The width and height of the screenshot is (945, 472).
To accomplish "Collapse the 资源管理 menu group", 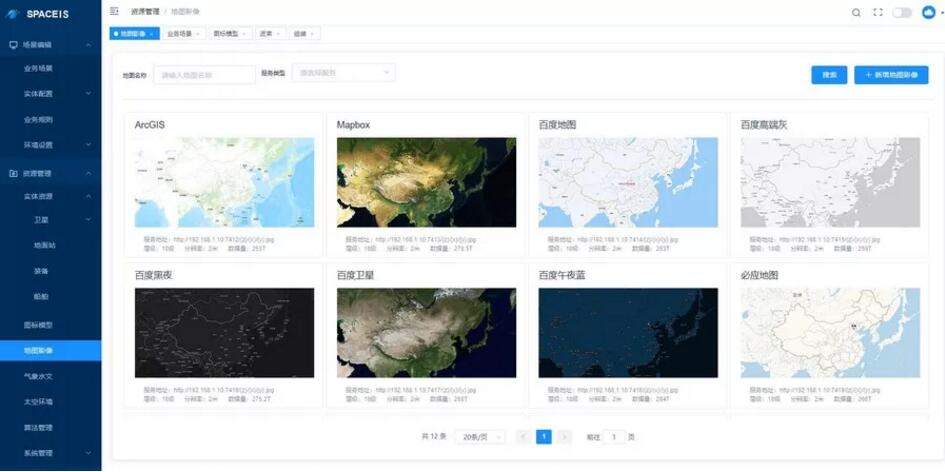I will [x=88, y=174].
